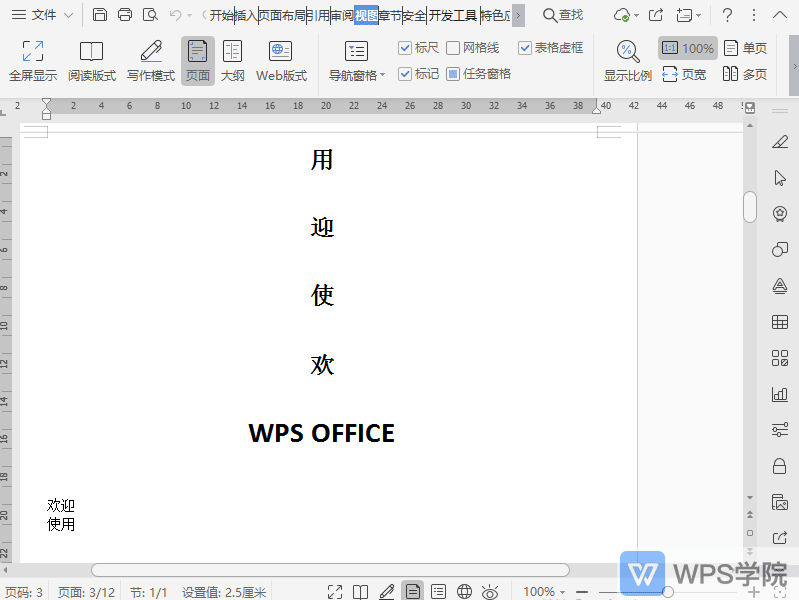Select 页宽 page width zoom

(x=684, y=74)
